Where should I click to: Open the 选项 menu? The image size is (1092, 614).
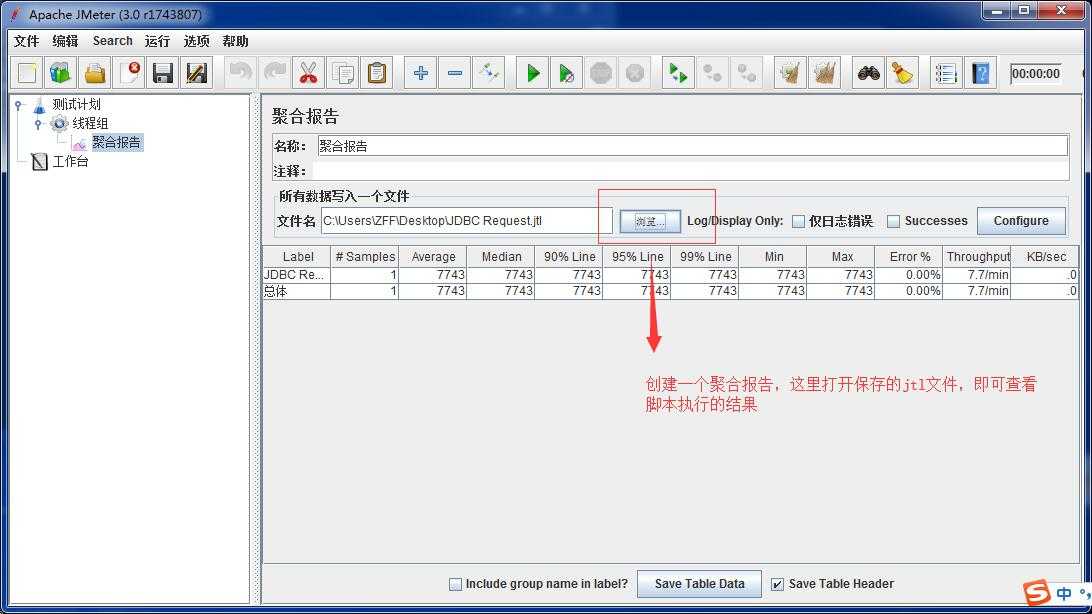tap(196, 41)
